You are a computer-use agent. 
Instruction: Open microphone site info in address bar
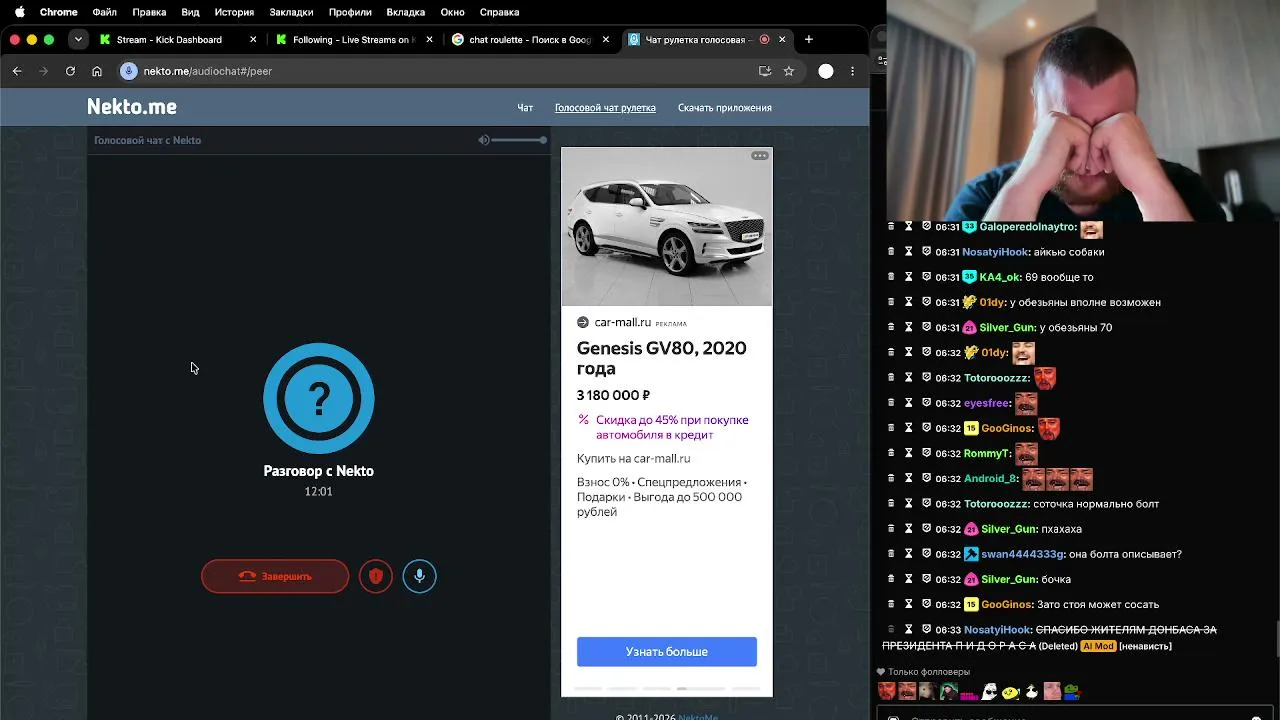pos(129,71)
